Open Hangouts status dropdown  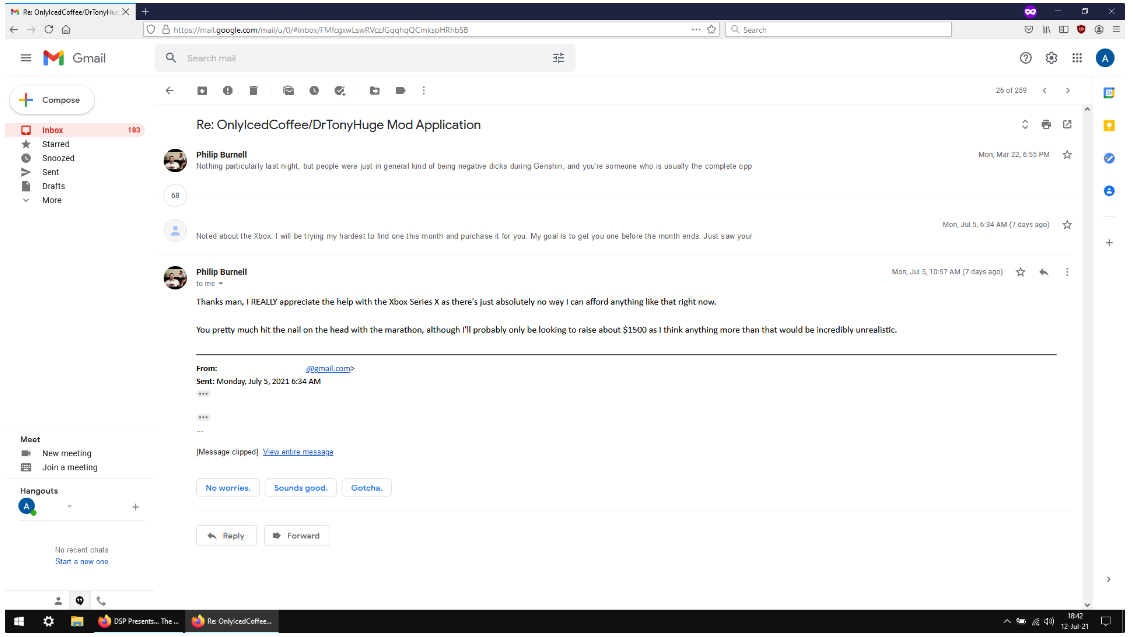69,506
